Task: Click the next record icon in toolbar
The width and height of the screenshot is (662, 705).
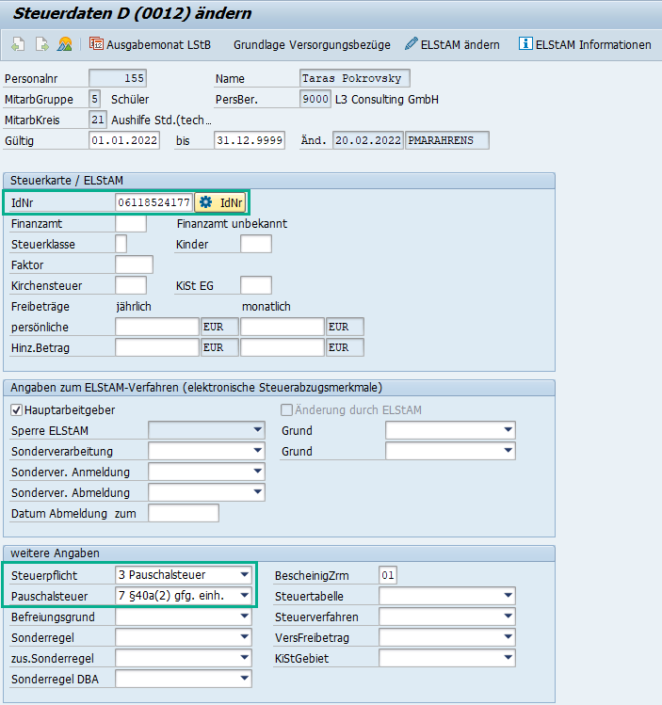Action: 41,45
